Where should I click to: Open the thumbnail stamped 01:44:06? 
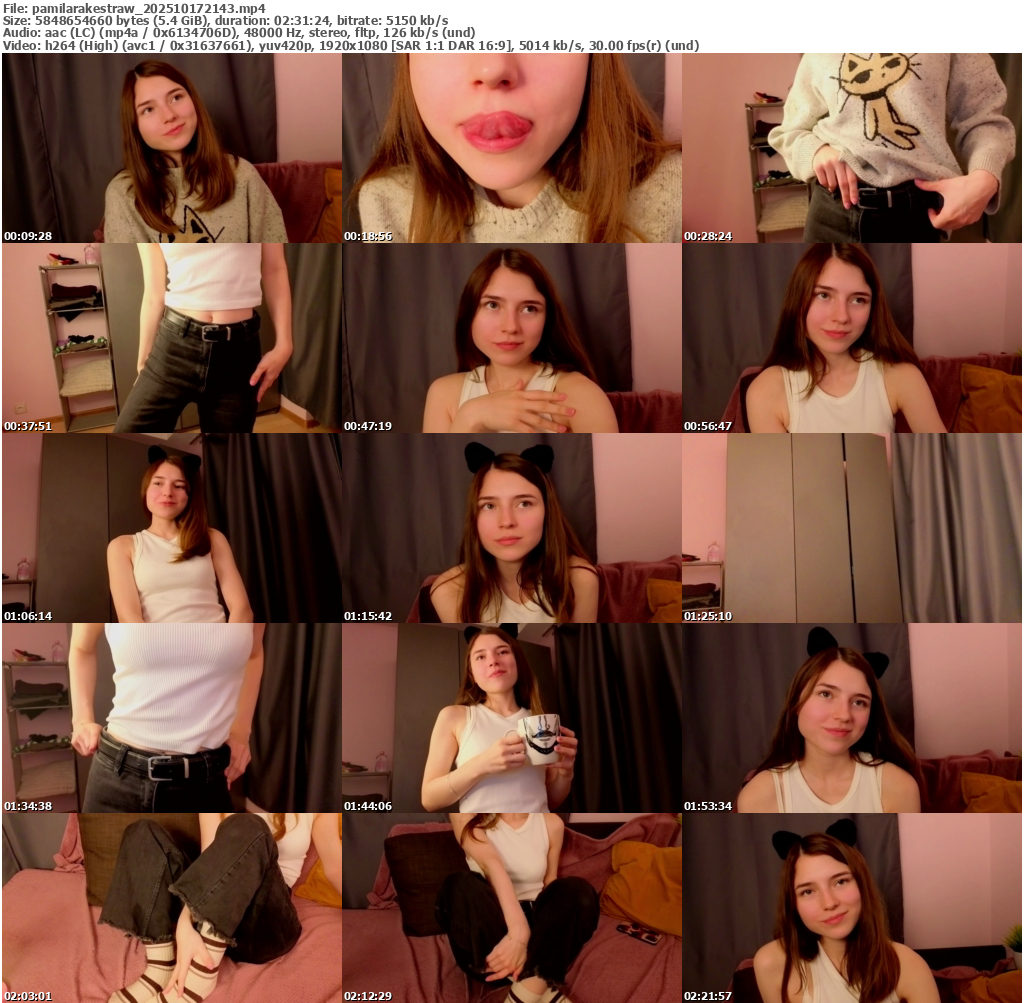click(x=512, y=718)
